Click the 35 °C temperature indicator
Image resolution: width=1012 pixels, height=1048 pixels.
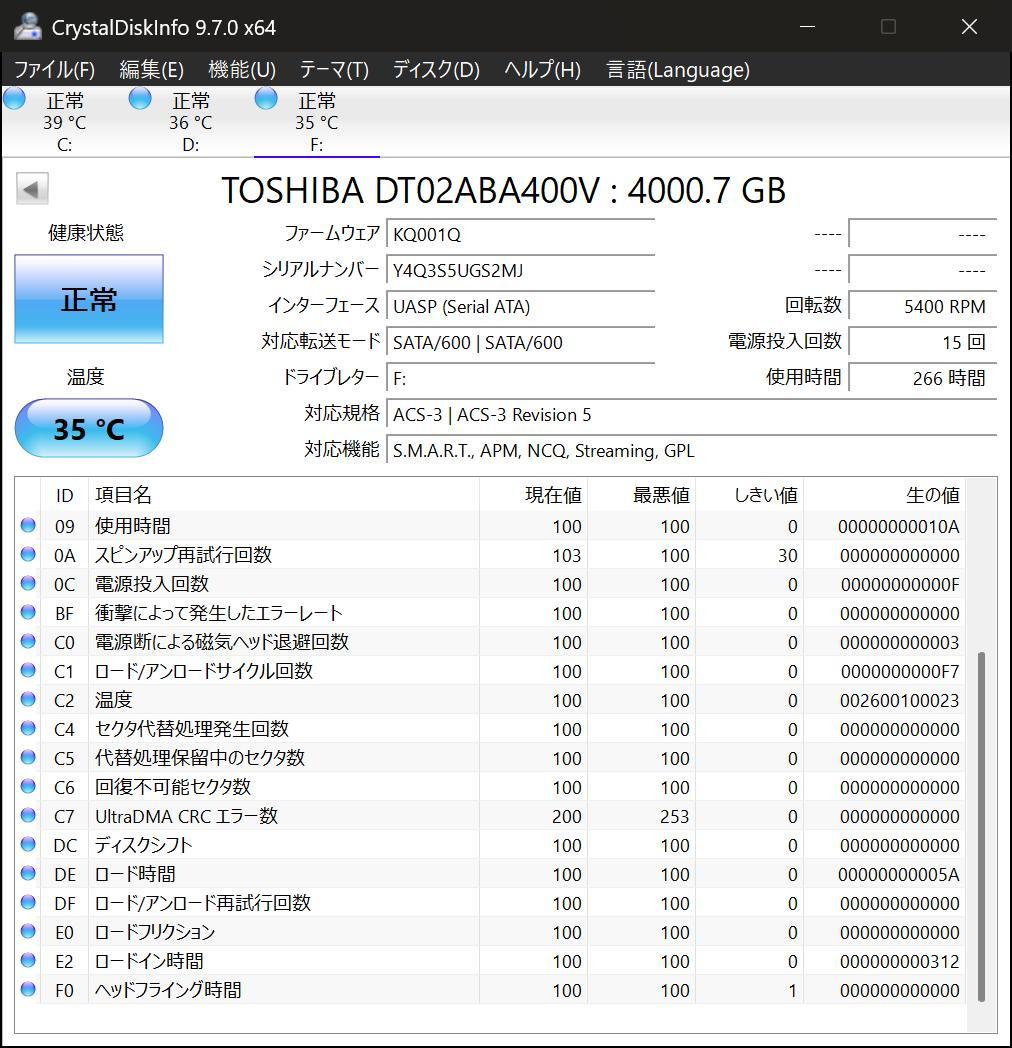point(88,428)
